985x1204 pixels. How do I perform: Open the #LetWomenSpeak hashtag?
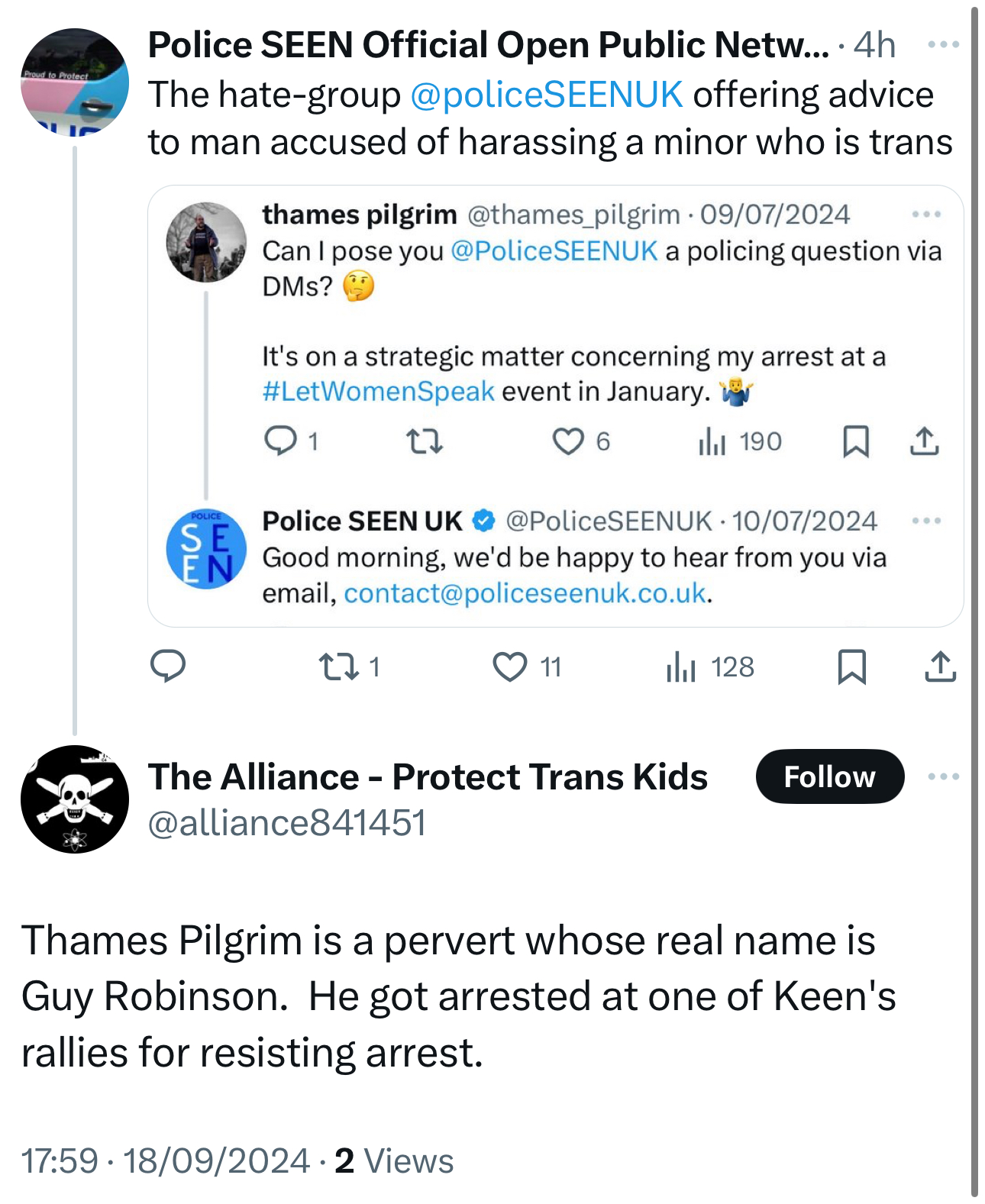(x=379, y=392)
